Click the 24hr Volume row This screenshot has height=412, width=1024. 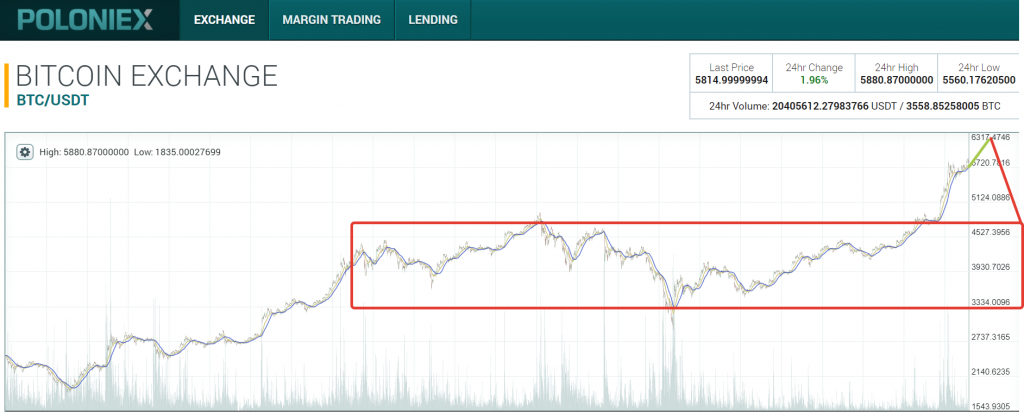click(856, 105)
